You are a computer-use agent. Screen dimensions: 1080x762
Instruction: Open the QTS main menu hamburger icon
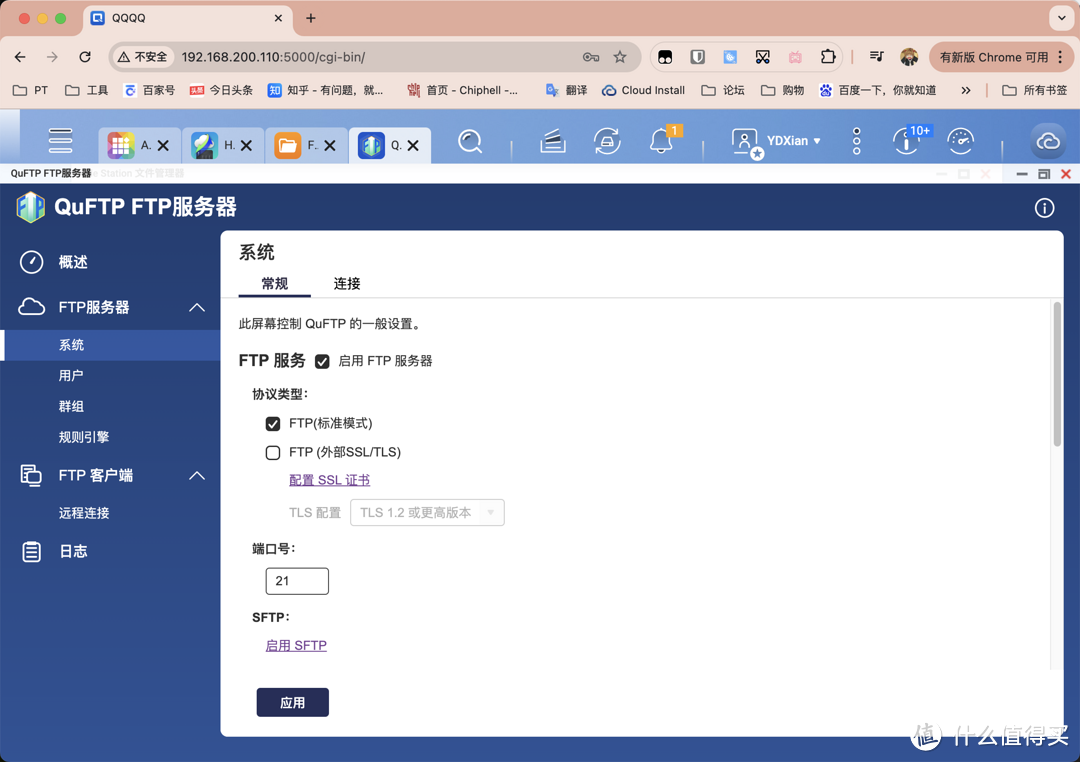[60, 141]
